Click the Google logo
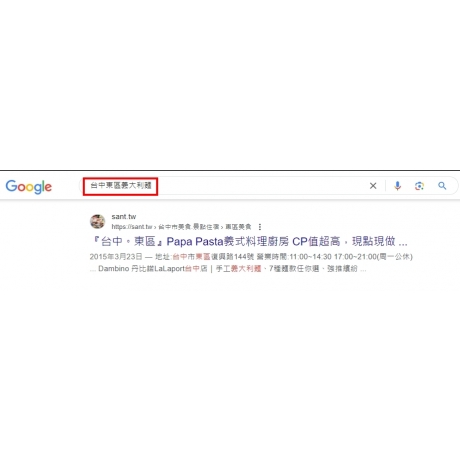Image resolution: width=460 pixels, height=460 pixels. click(x=29, y=186)
